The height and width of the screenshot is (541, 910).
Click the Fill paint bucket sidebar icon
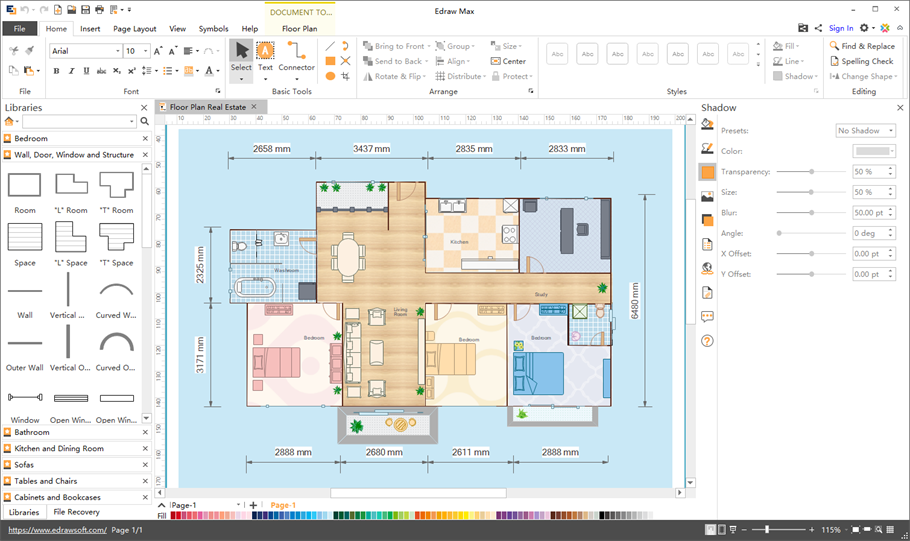[707, 124]
